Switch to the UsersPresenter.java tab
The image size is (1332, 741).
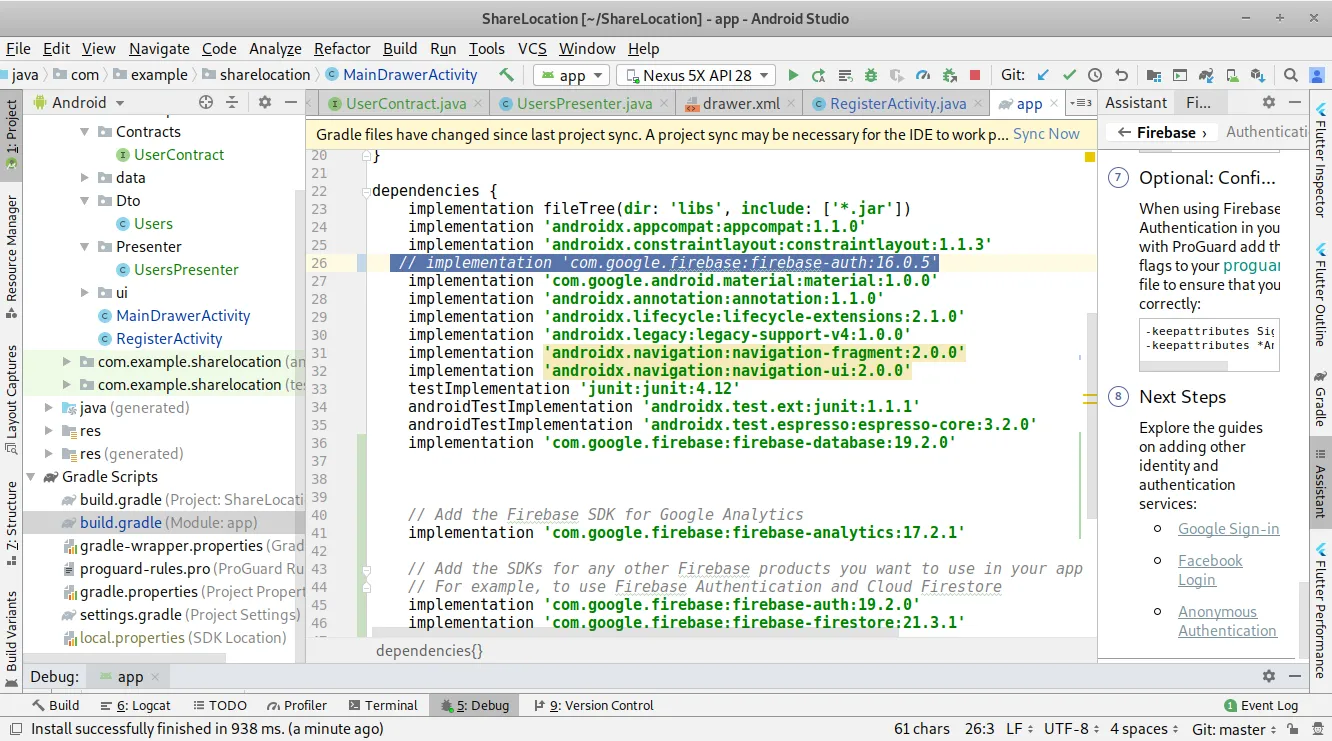pos(584,103)
